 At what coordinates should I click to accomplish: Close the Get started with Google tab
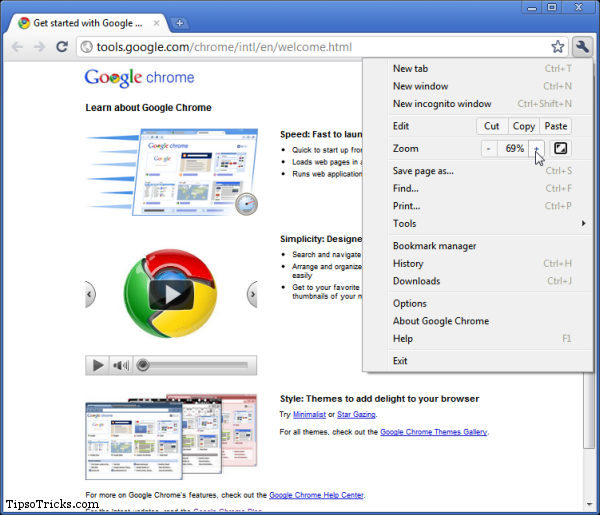pyautogui.click(x=156, y=23)
